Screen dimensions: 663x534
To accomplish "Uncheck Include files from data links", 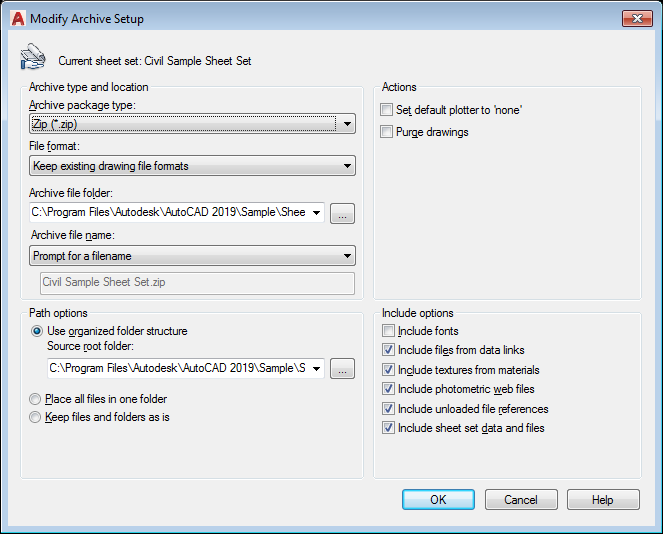I will coord(388,350).
